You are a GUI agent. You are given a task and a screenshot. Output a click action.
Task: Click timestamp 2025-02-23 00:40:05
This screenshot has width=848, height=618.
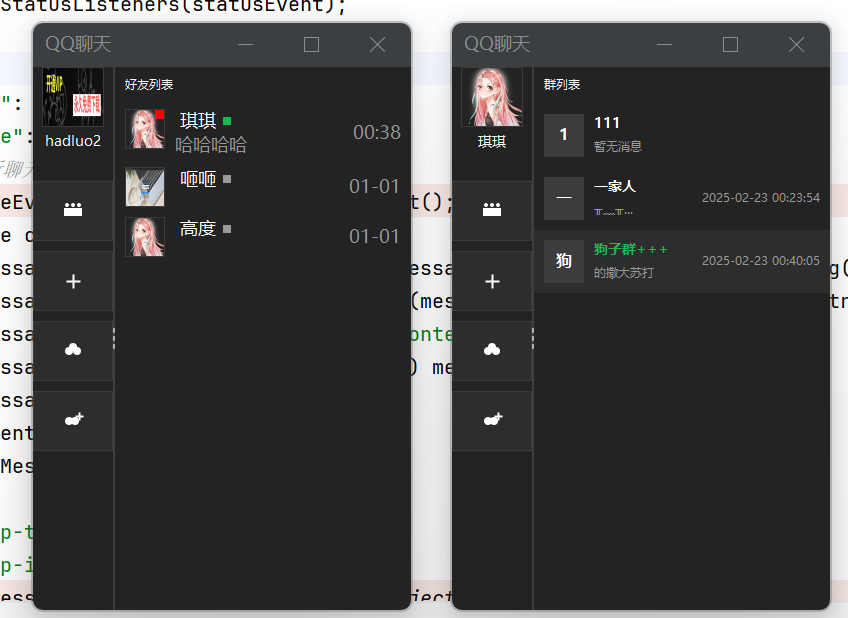(x=761, y=261)
